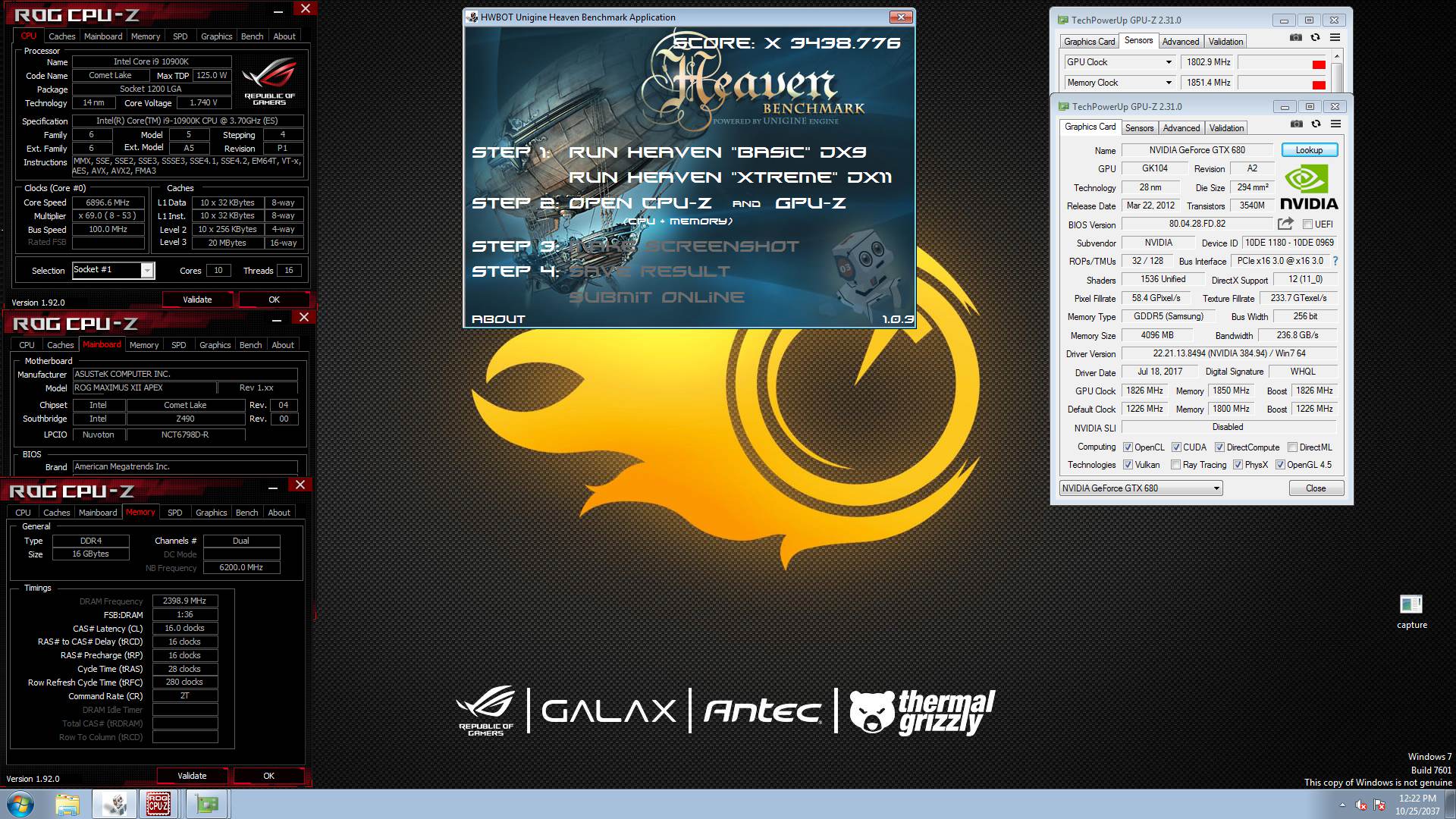Click the GPU name field NVIDIA GeForce GTX 680
Screen dimensions: 1456x819
(x=1197, y=150)
